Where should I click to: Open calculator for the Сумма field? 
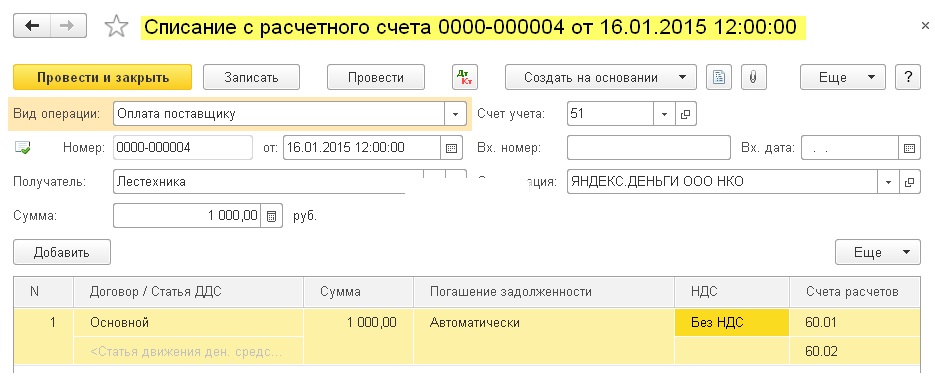click(271, 216)
